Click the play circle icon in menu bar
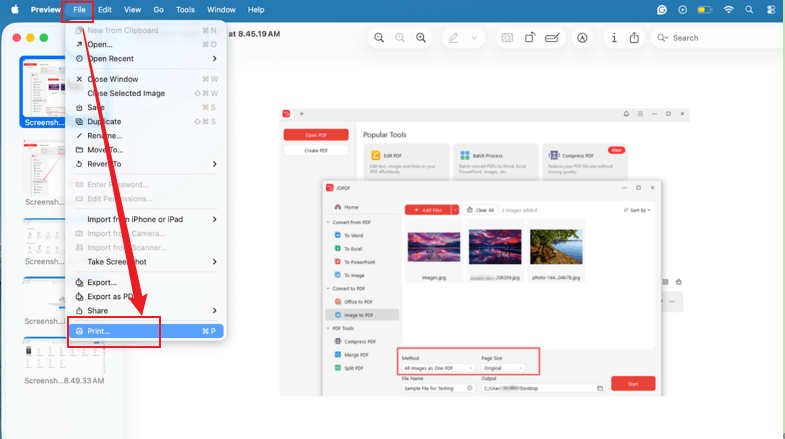Screen dimensions: 785x439 (682, 10)
